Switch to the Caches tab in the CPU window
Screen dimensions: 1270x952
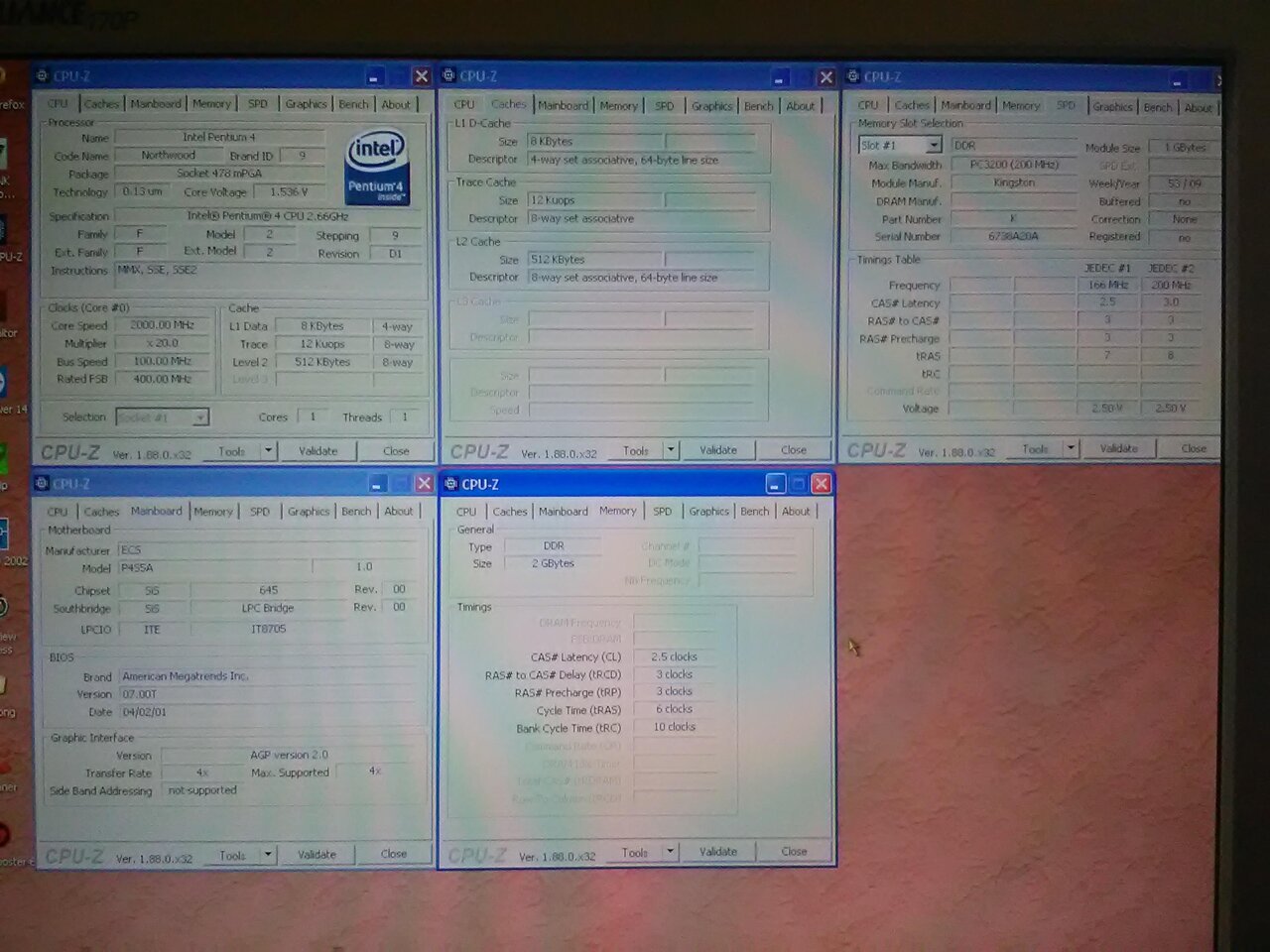[x=101, y=104]
